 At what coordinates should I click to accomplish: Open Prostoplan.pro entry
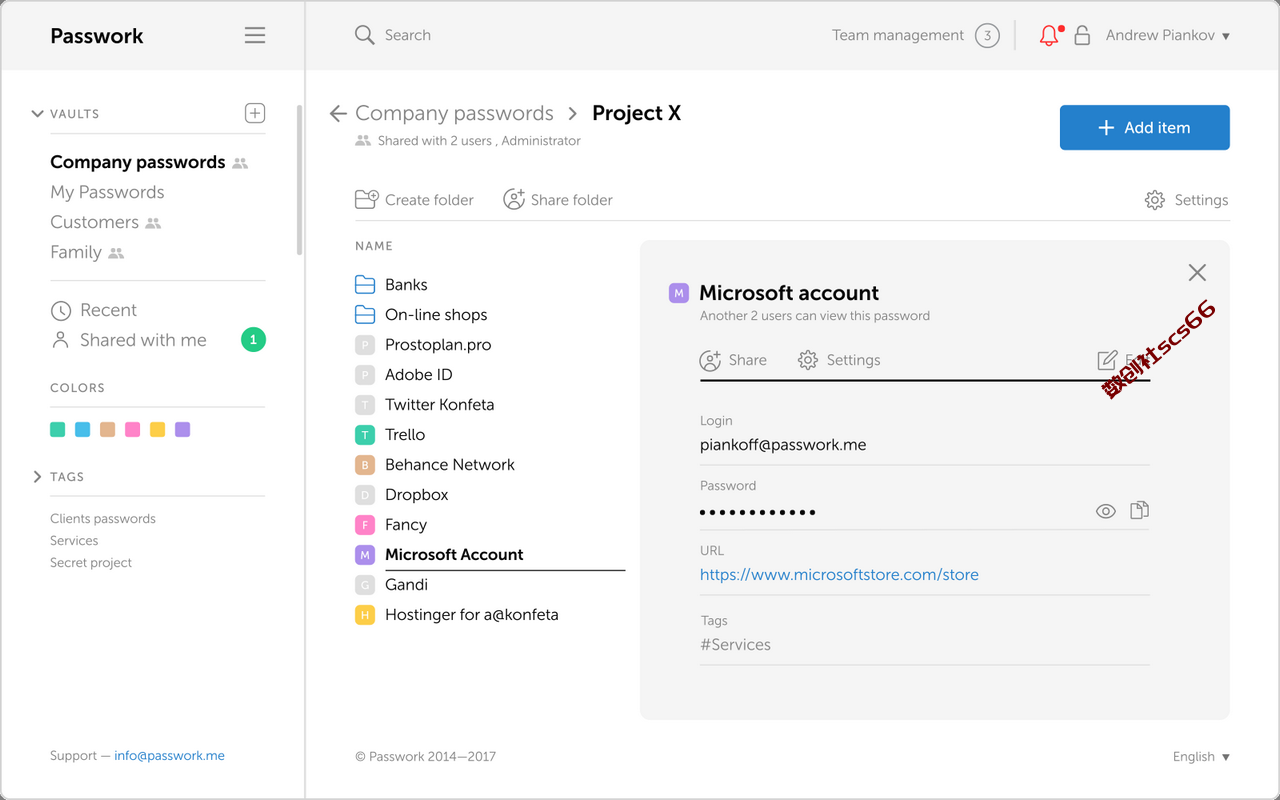tap(438, 344)
